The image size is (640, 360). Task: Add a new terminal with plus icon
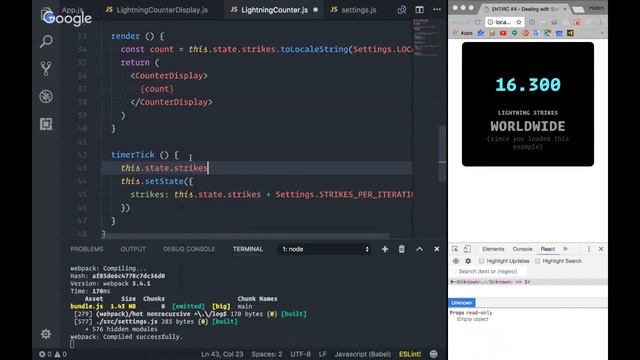(385, 249)
